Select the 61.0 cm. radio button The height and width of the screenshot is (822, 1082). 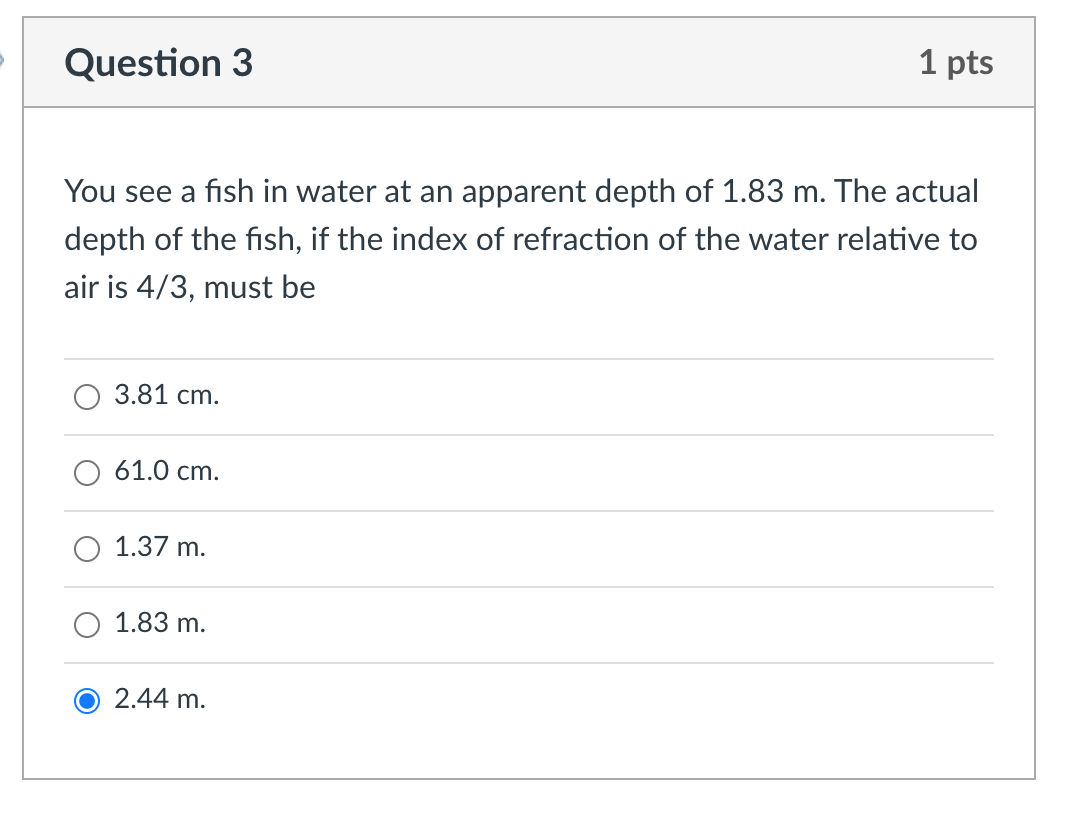coord(88,473)
